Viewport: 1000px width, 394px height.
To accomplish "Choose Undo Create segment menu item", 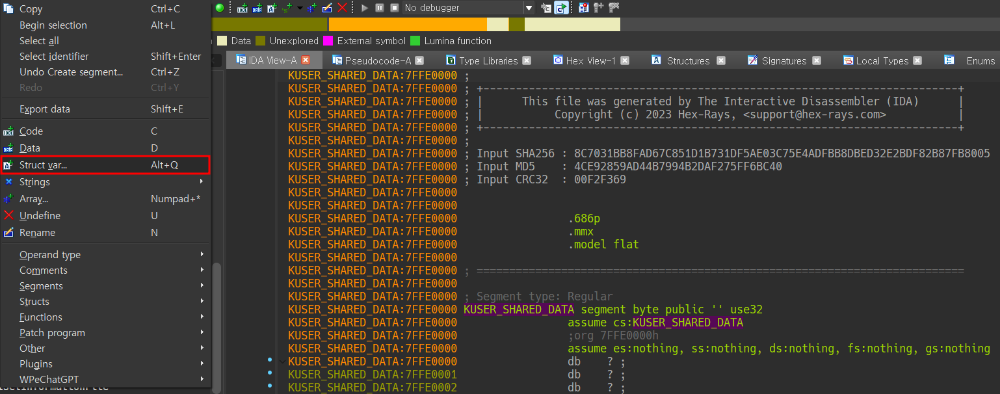I will pos(105,72).
